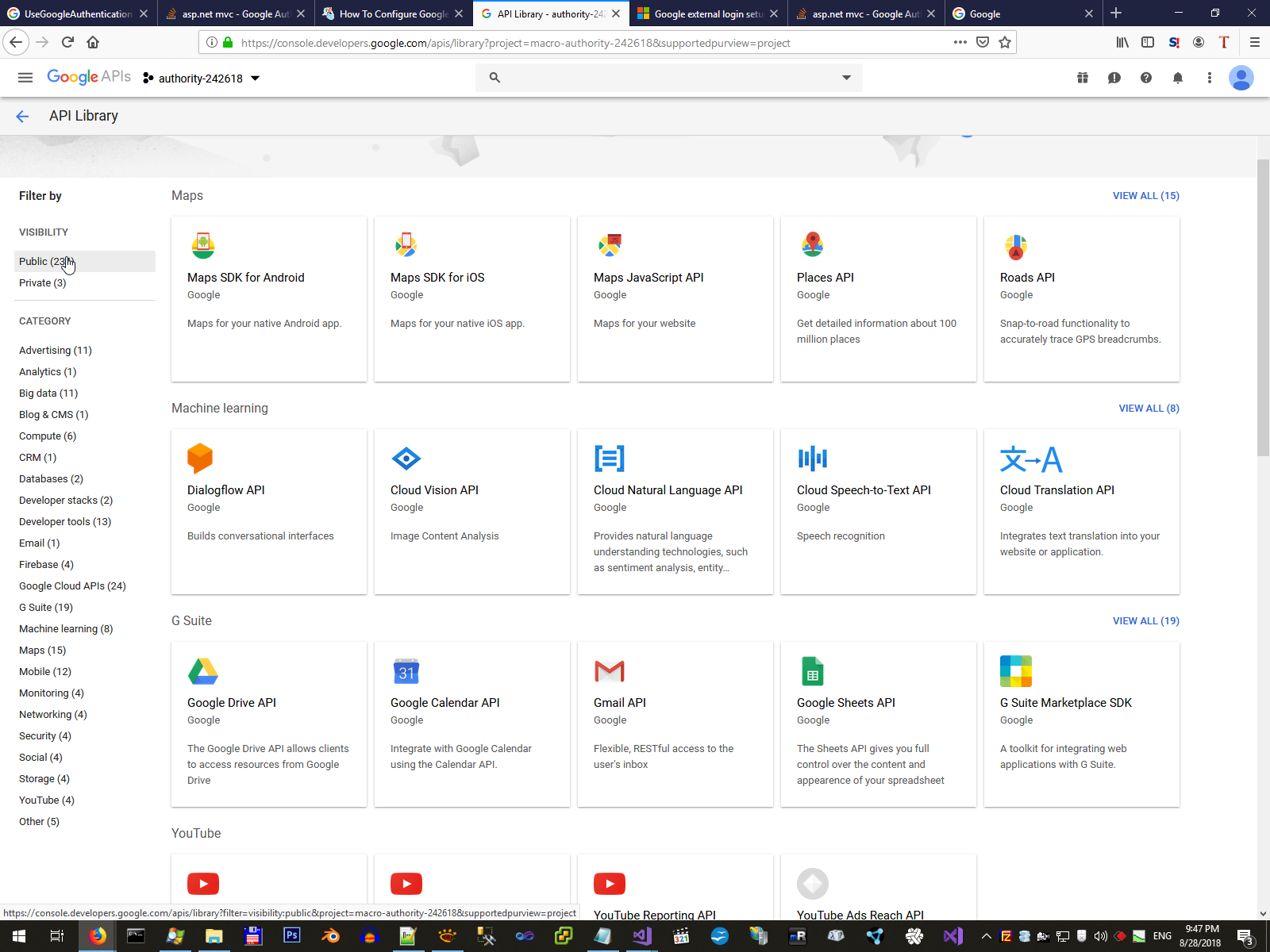This screenshot has height=952, width=1270.
Task: Open Windows Task View from taskbar
Action: 56,936
